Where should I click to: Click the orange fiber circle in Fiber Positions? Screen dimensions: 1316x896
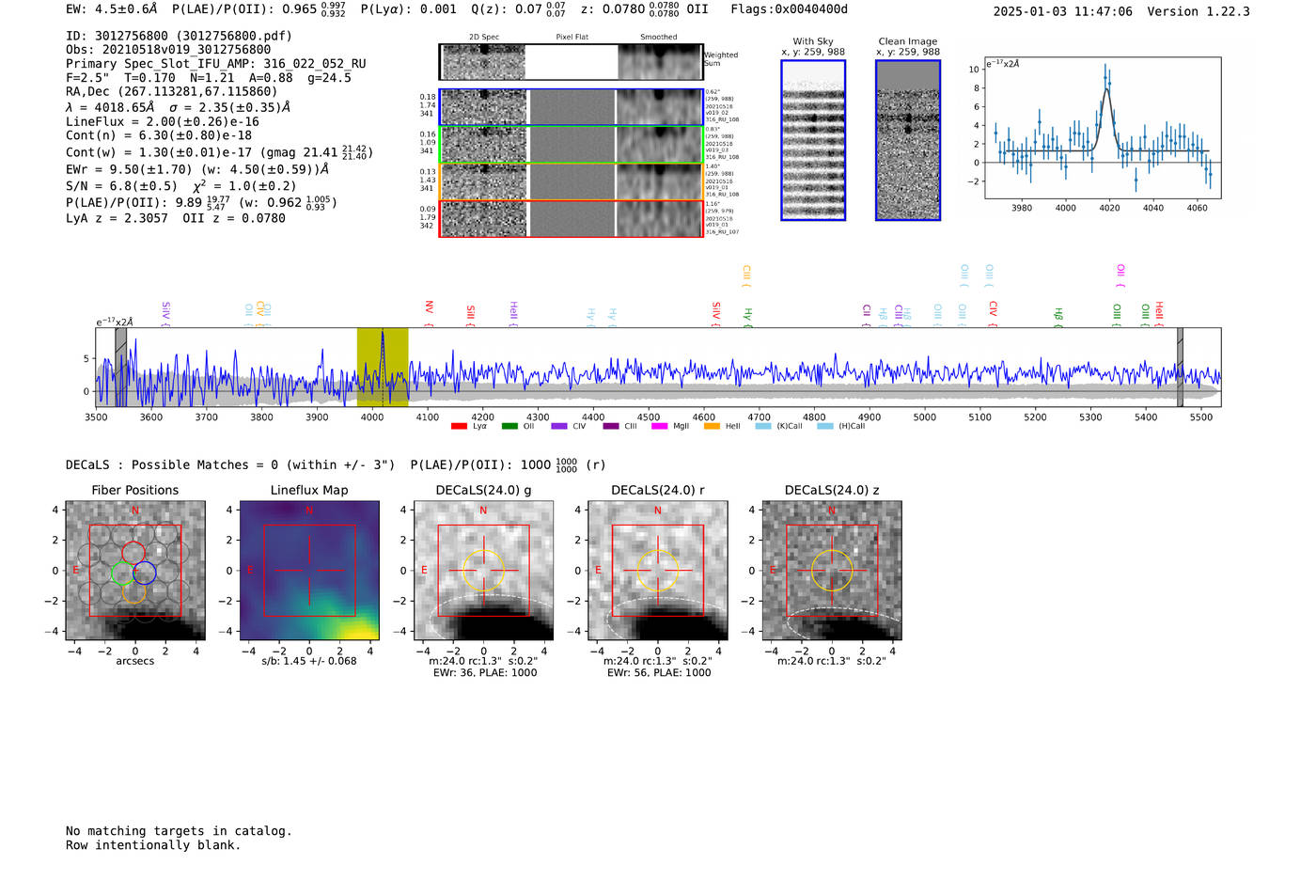point(133,590)
